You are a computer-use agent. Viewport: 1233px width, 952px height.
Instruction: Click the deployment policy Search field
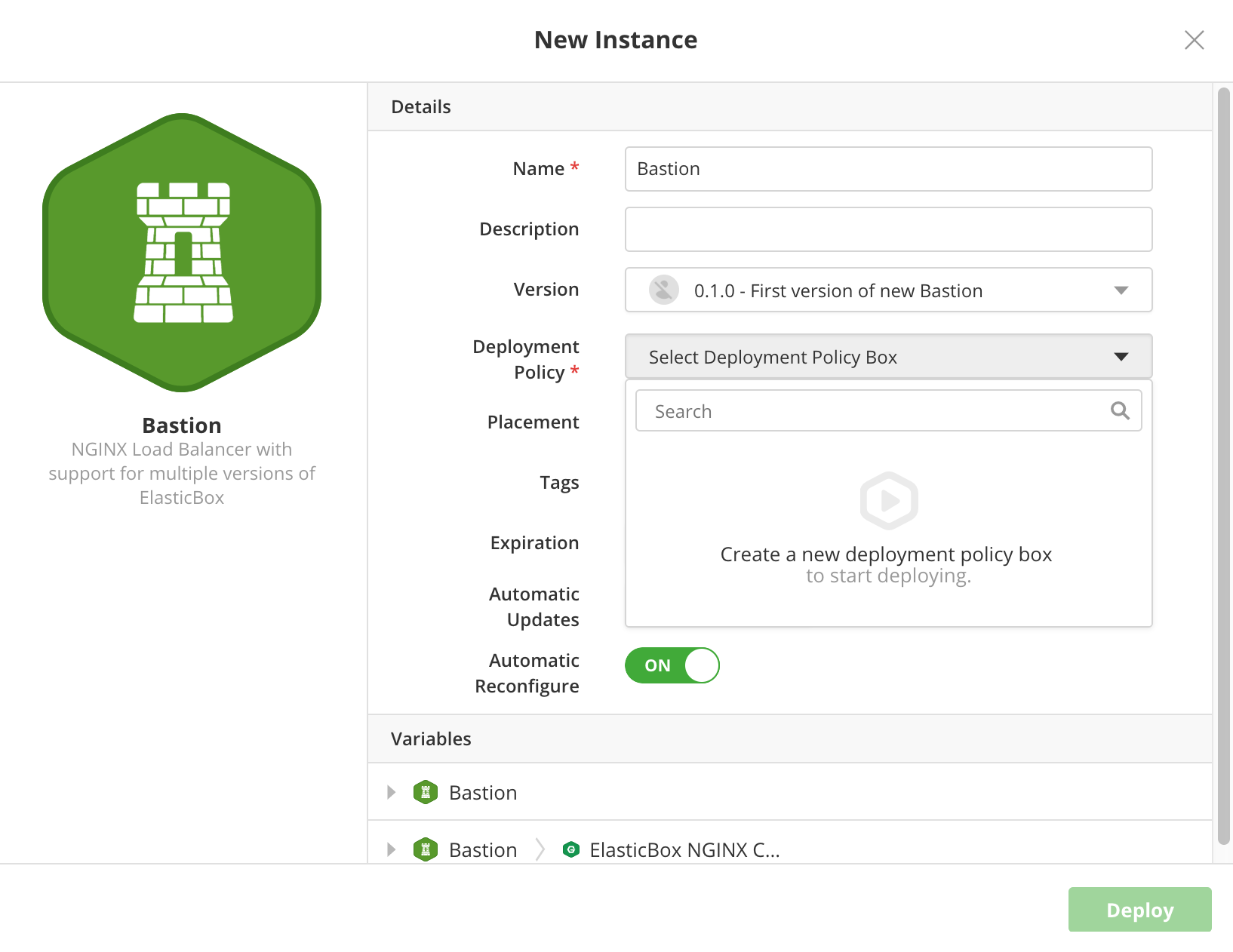(889, 410)
